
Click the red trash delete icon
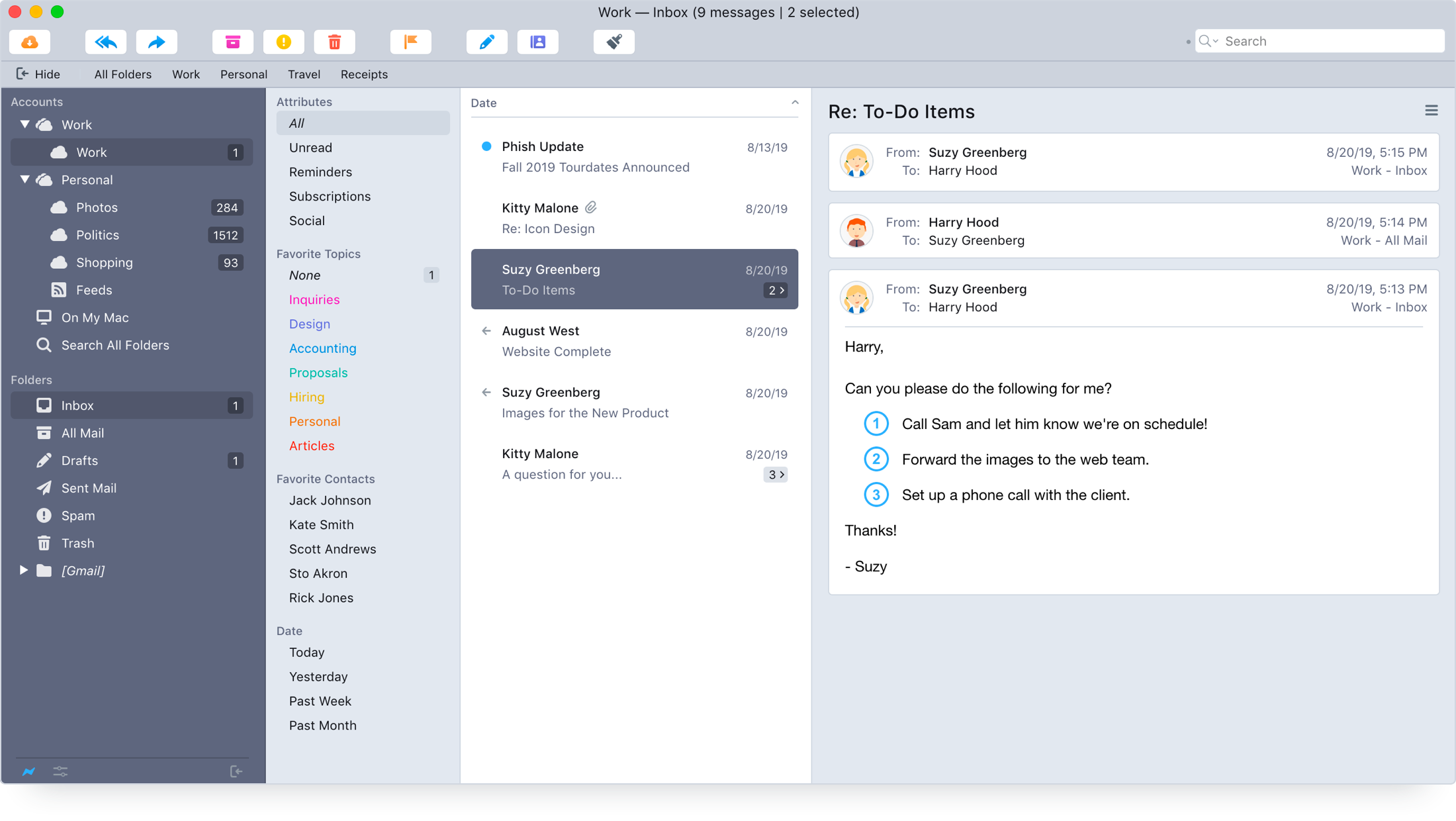click(x=334, y=42)
